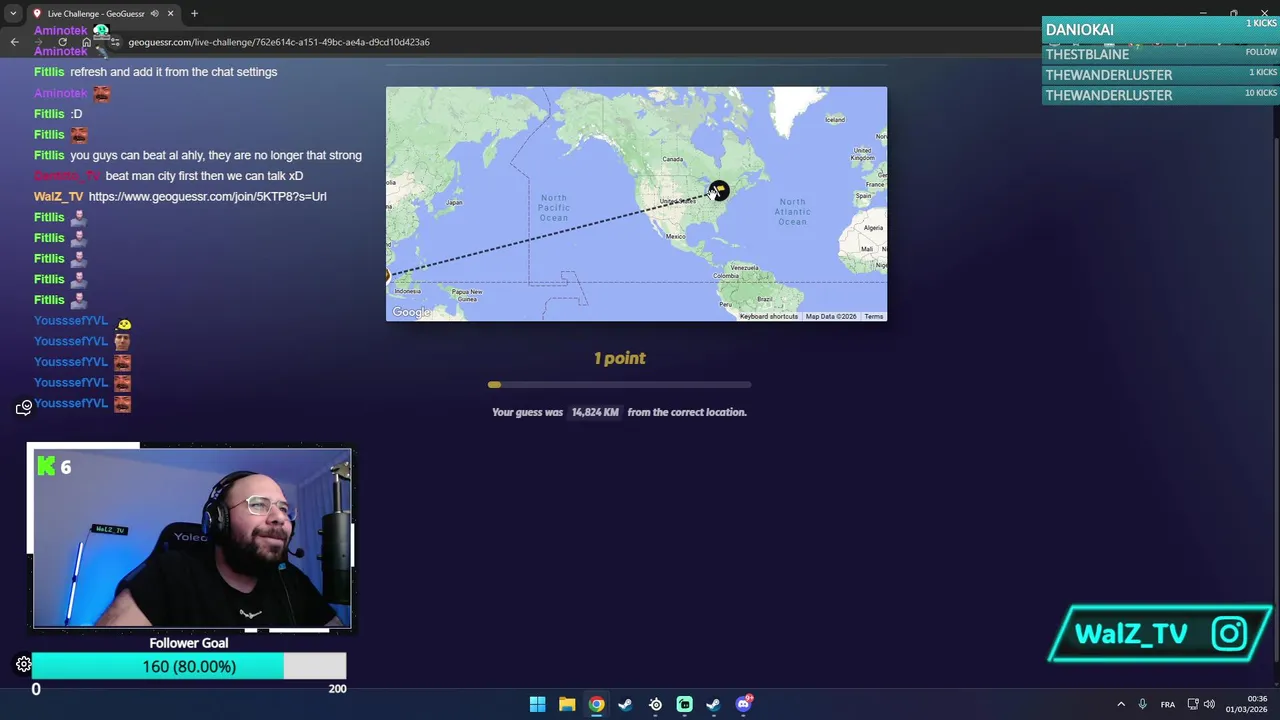The height and width of the screenshot is (720, 1280).
Task: Mute the GeoGuessr tab via speaker icon
Action: [154, 14]
